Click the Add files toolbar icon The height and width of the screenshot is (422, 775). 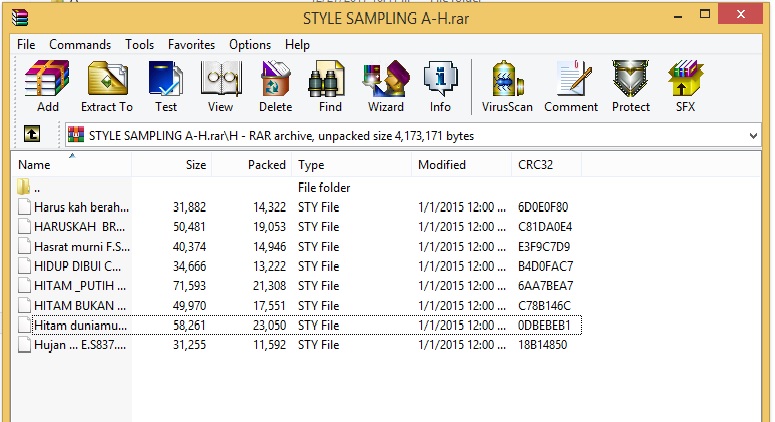(47, 85)
